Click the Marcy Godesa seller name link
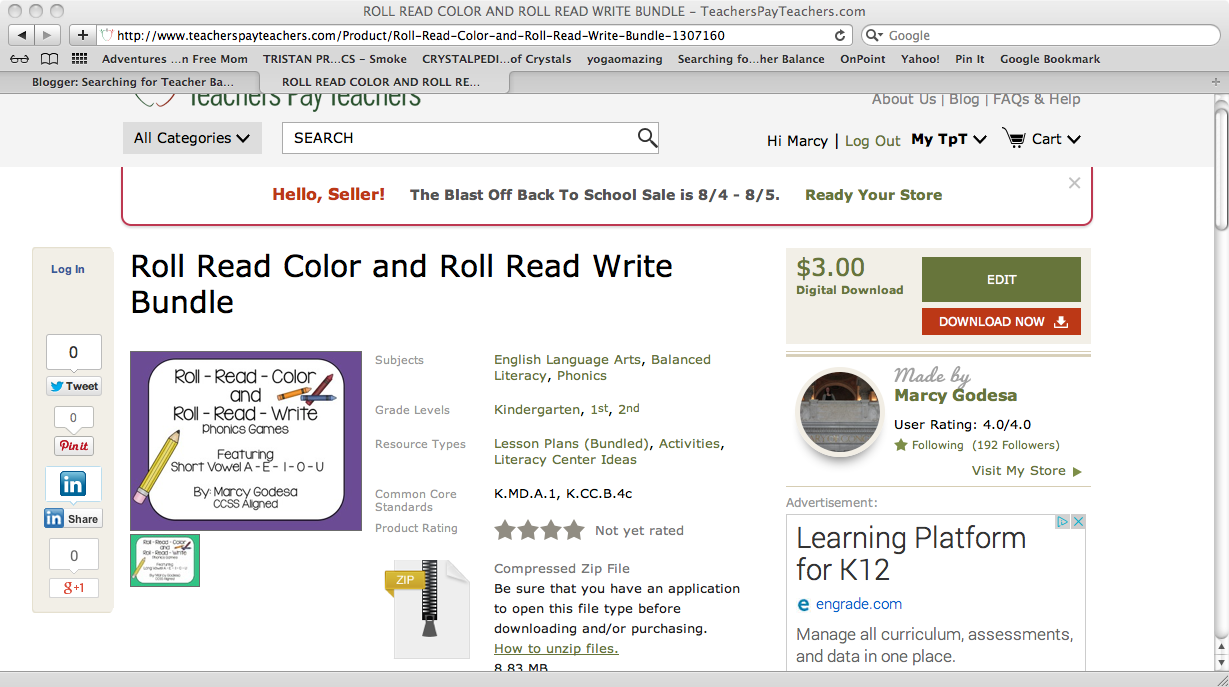 pos(955,396)
